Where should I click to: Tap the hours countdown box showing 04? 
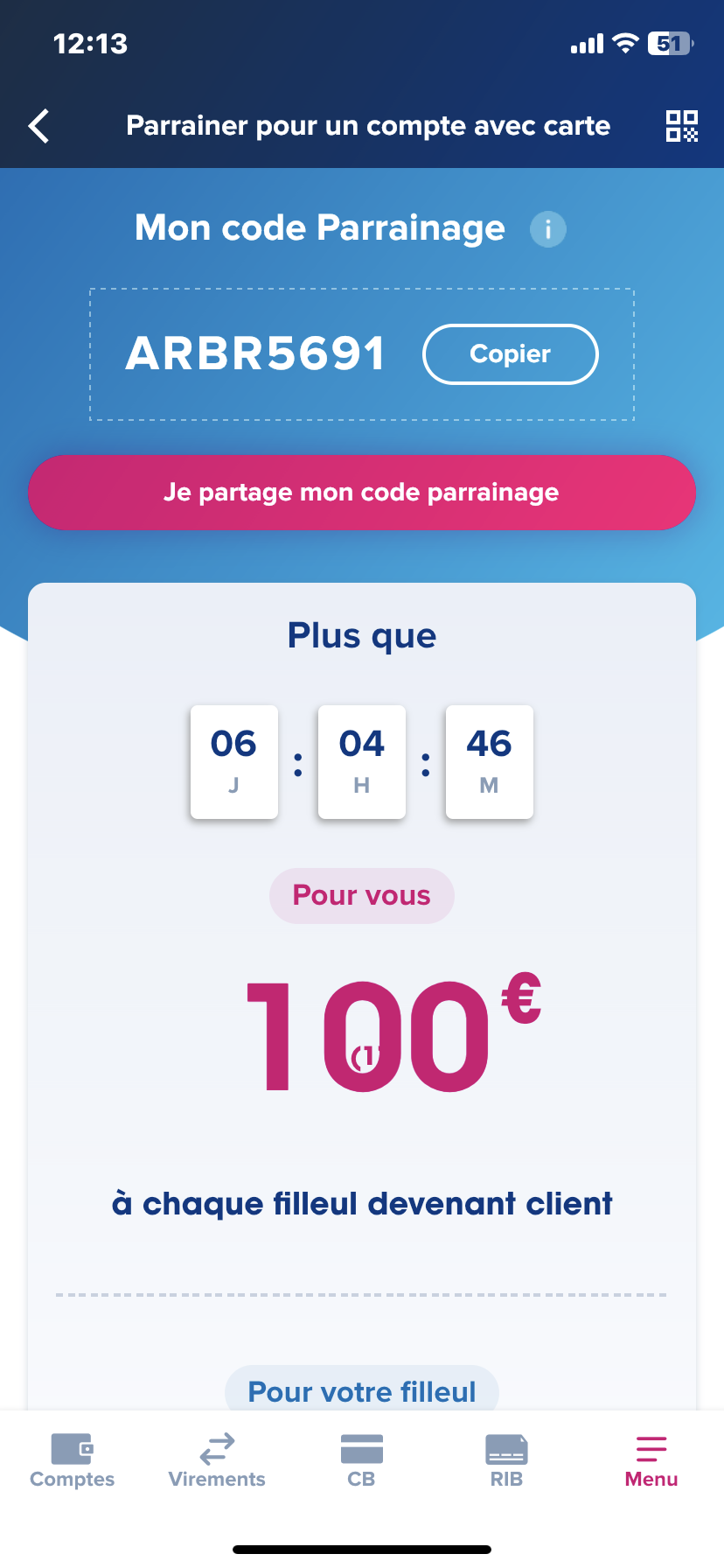pos(362,762)
